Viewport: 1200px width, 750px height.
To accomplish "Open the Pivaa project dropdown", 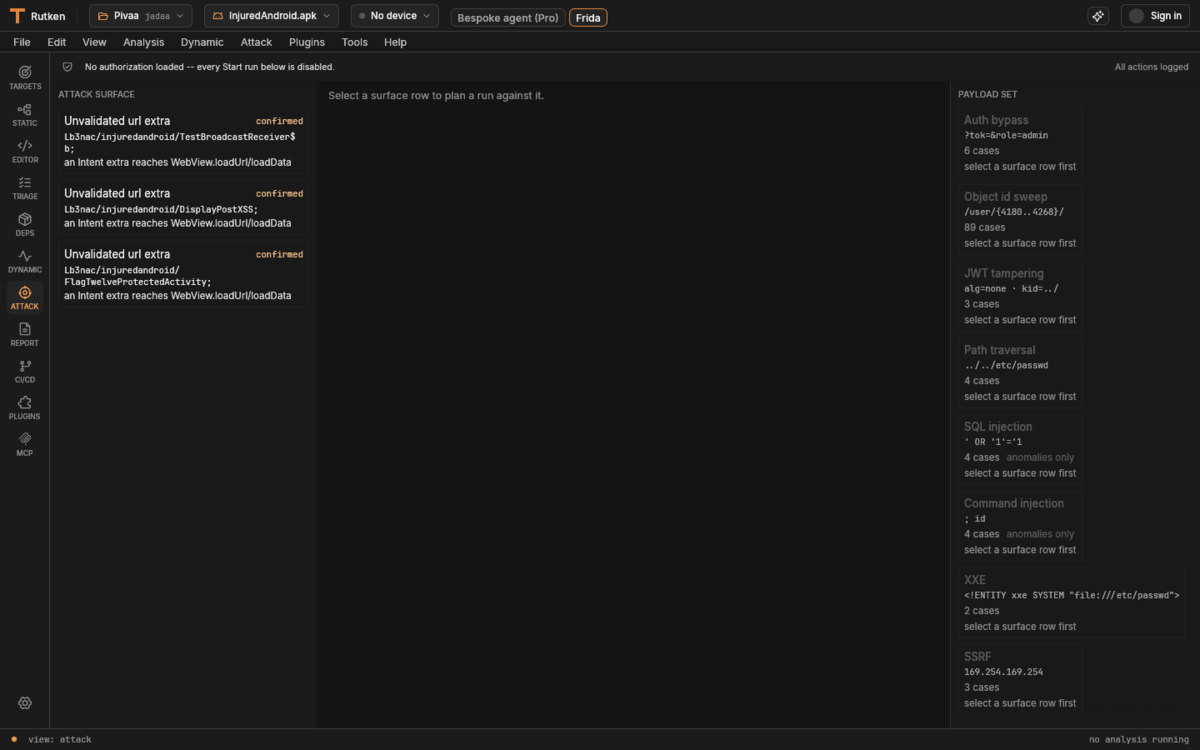I will point(140,16).
